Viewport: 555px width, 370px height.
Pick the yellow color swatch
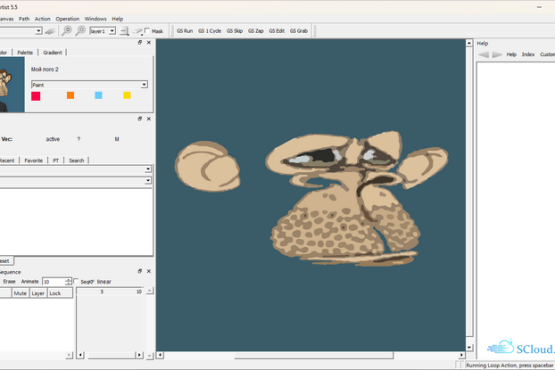127,95
